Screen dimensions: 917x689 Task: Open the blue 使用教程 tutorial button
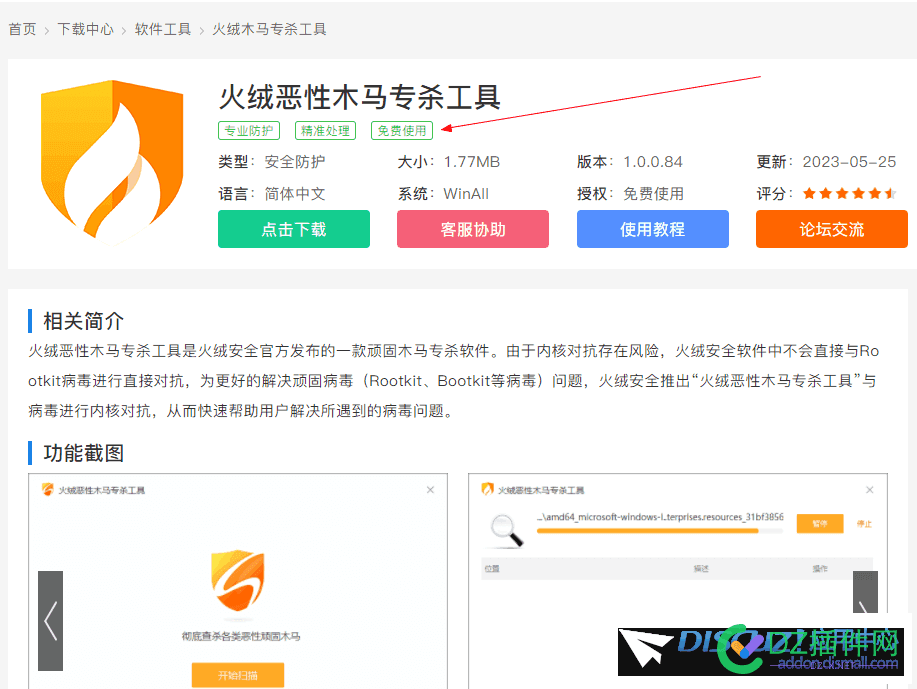[652, 229]
